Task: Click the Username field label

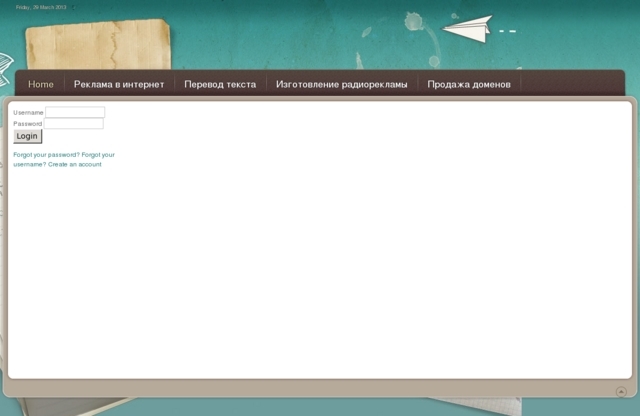Action: pos(28,113)
